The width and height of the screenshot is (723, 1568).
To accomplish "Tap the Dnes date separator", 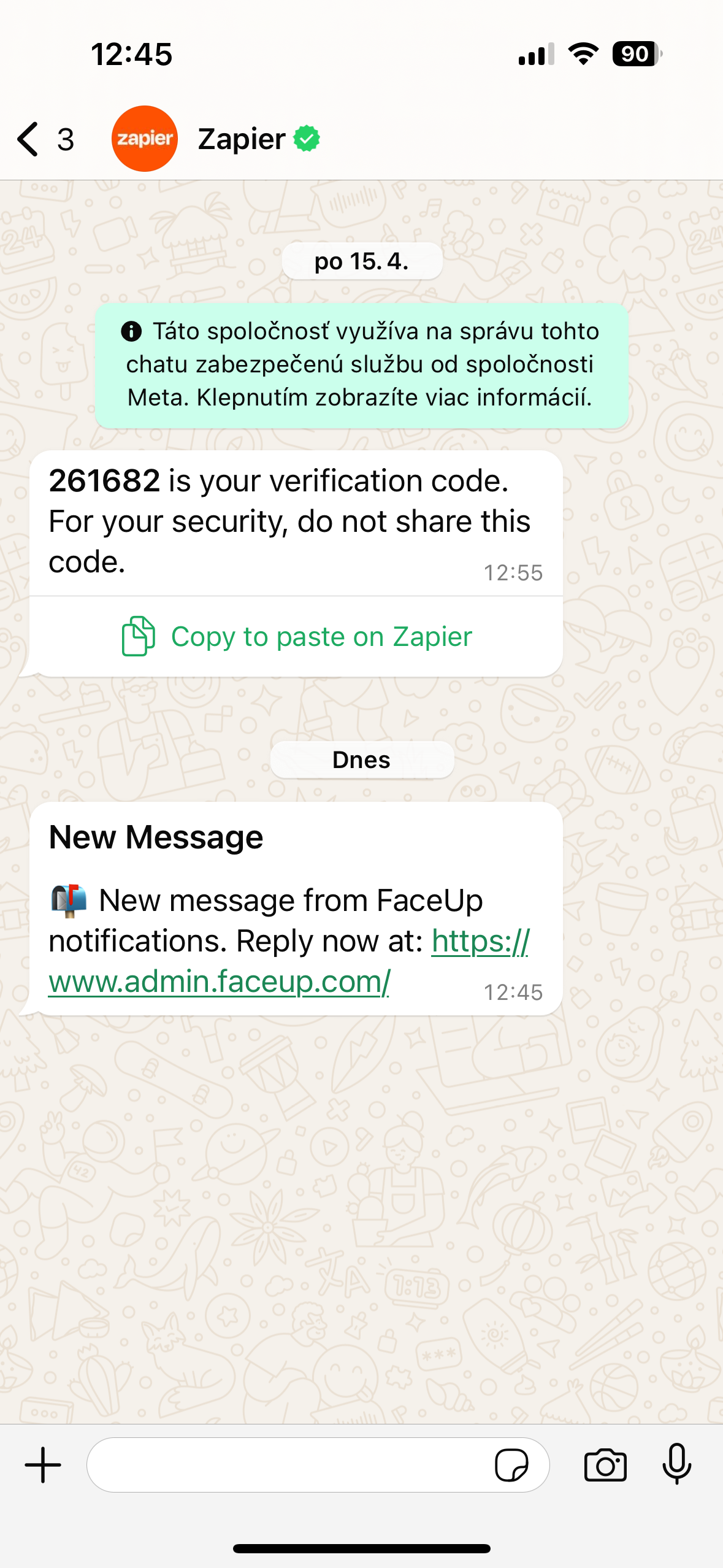I will pos(362,759).
